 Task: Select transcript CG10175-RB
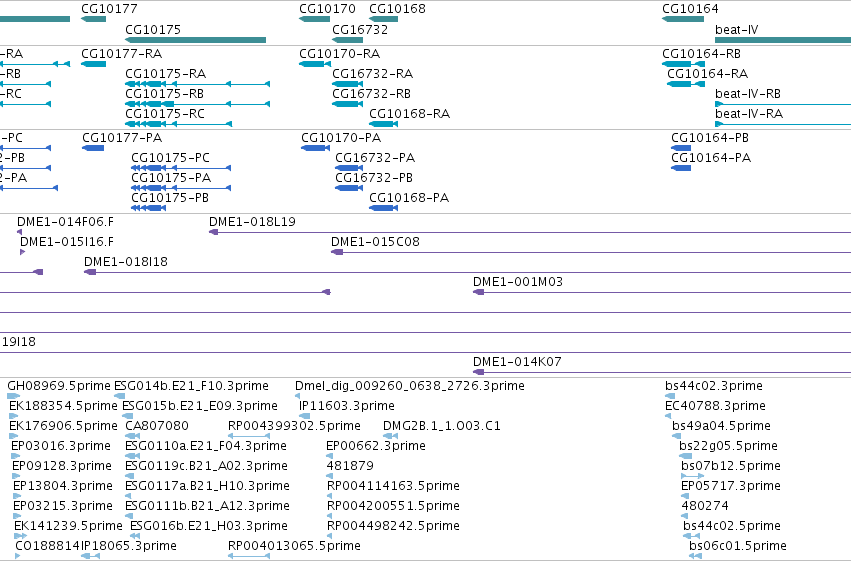pos(198,104)
